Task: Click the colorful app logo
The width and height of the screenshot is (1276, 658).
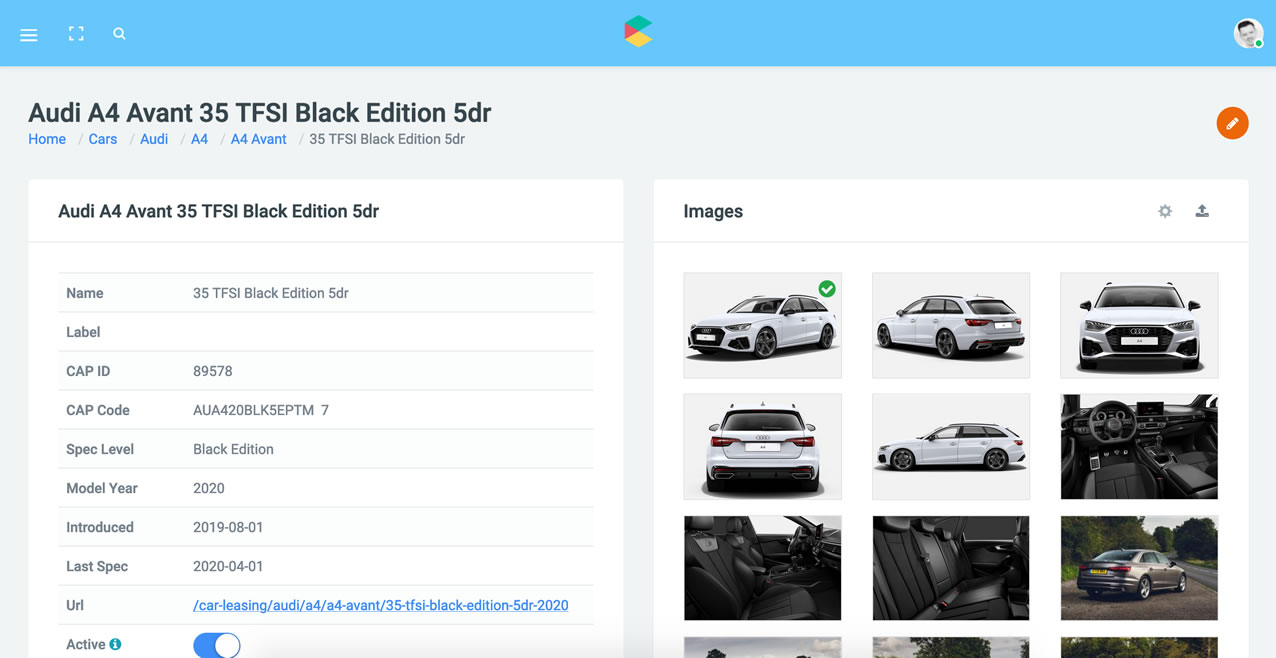Action: coord(638,32)
